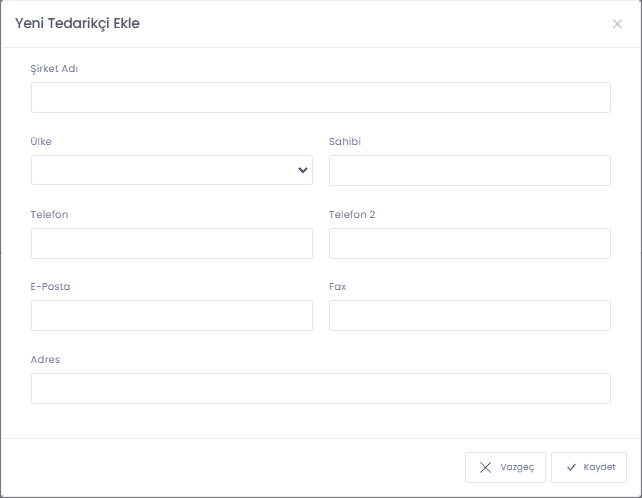
Task: Click the Yeni Tedarikçi Ekle dialog title
Action: point(77,23)
